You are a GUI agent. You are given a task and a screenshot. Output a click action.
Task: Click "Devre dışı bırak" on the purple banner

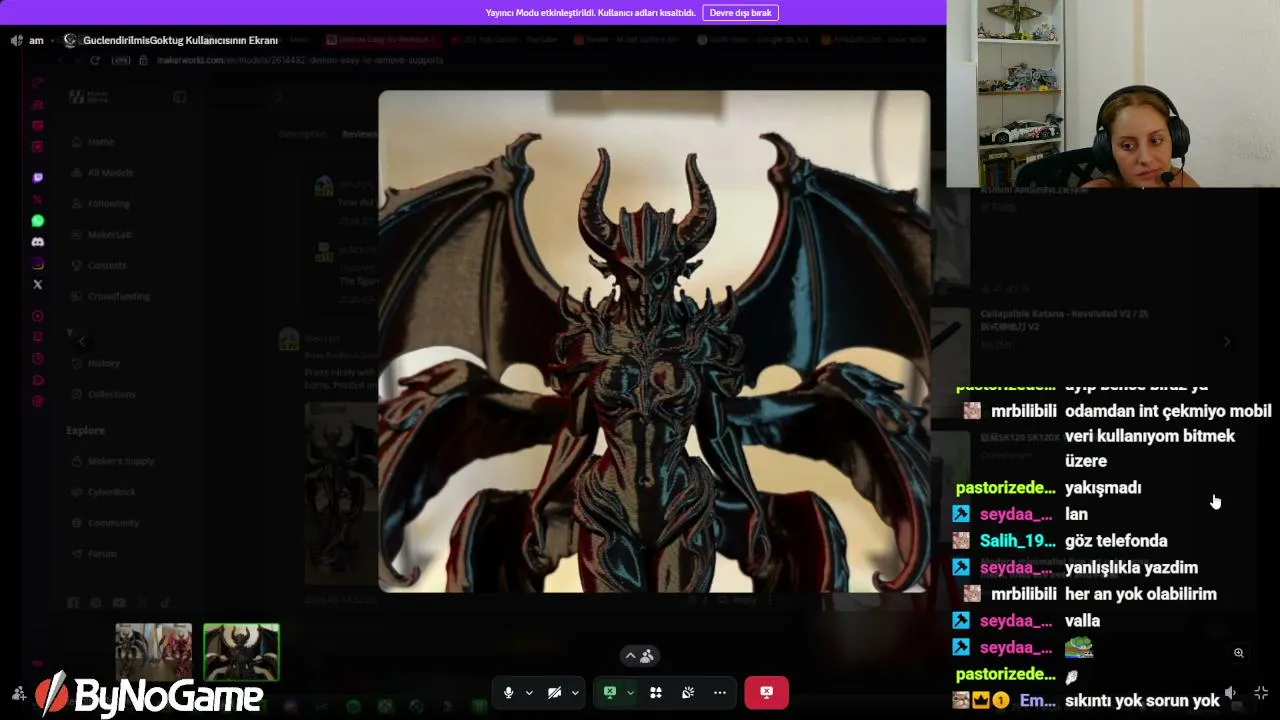click(740, 13)
